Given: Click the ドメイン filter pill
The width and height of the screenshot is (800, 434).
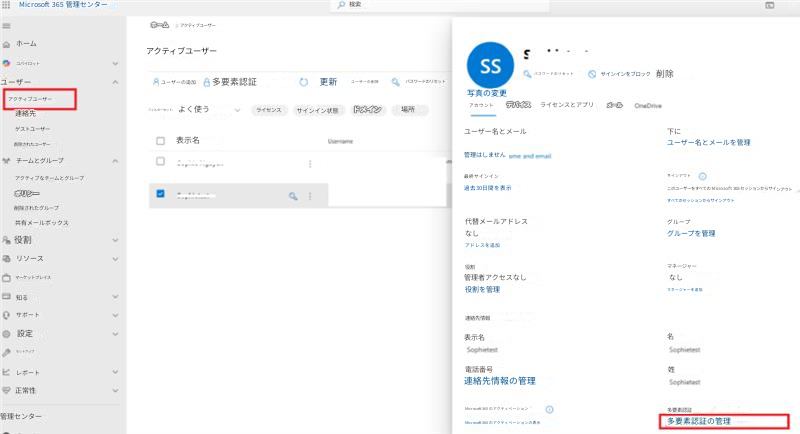Looking at the screenshot, I should click(x=367, y=110).
